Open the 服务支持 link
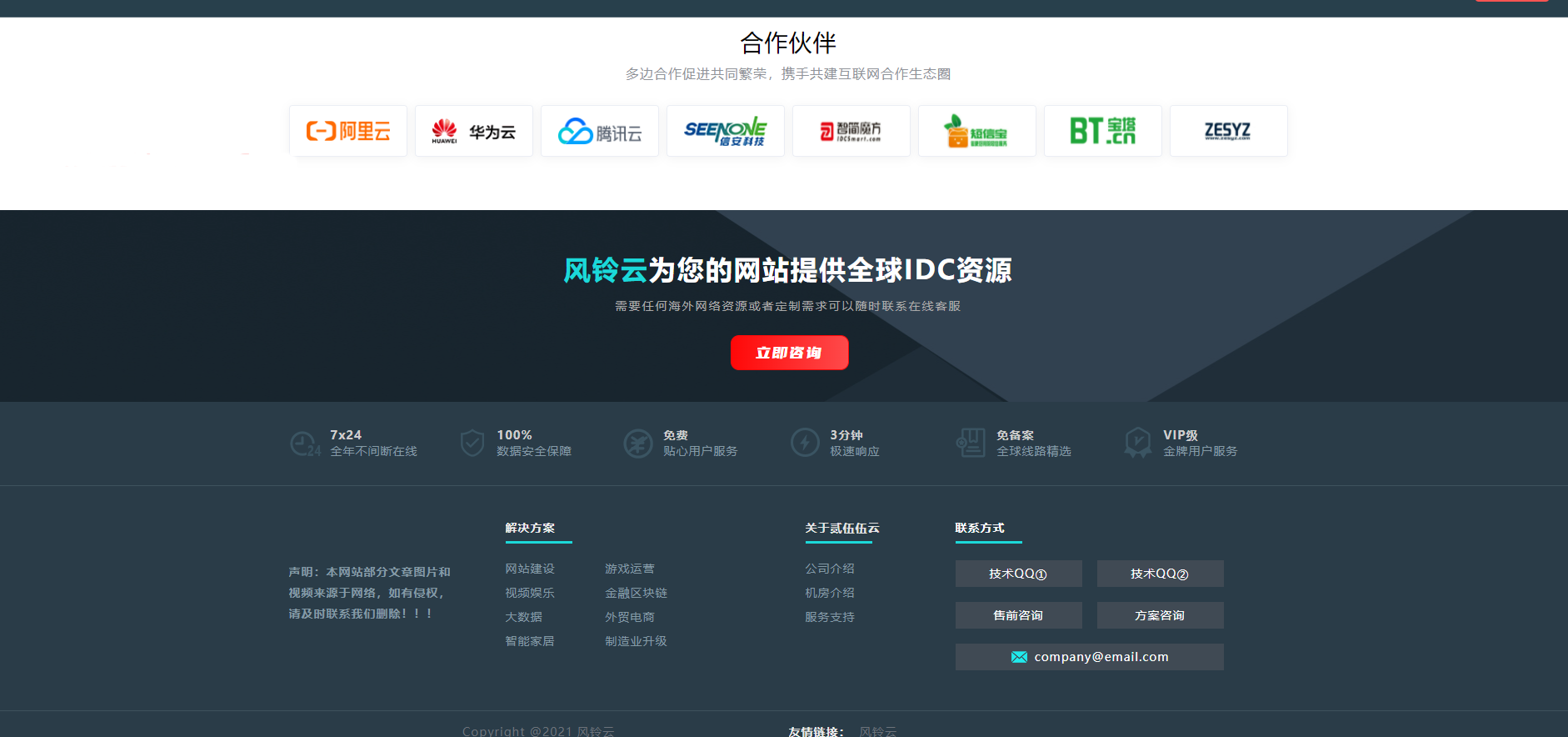 (830, 617)
